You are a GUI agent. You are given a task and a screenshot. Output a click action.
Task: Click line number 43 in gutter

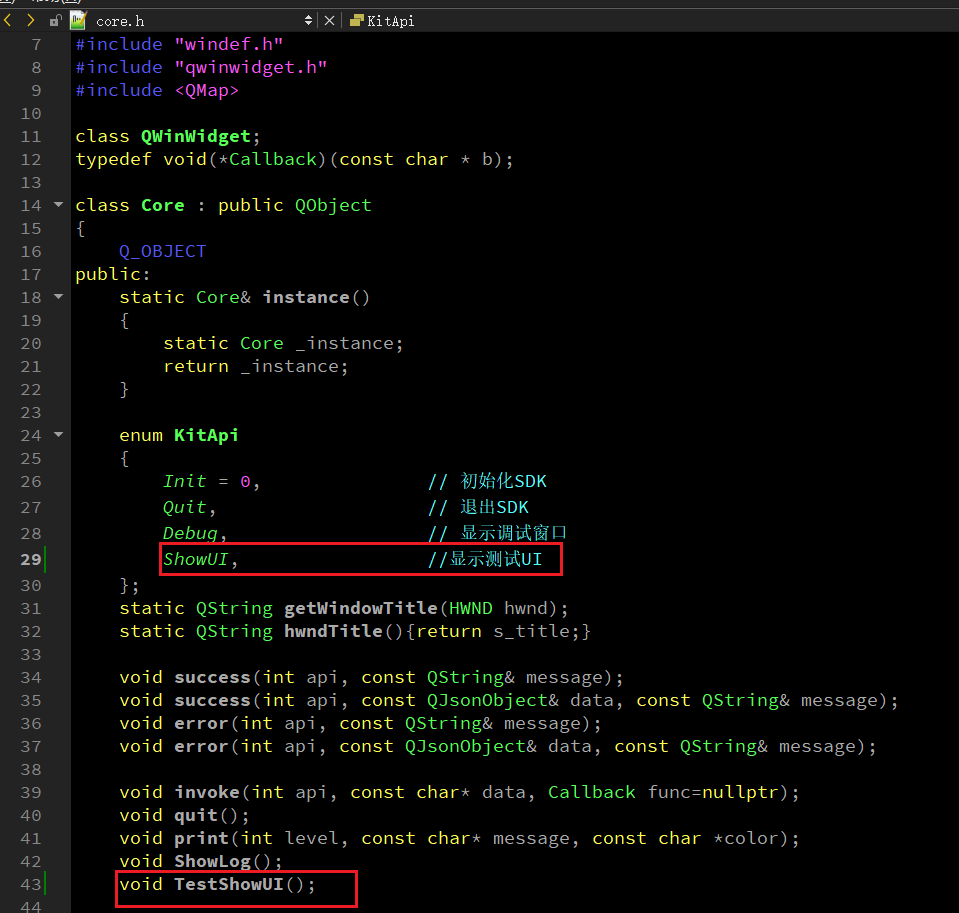[x=31, y=884]
